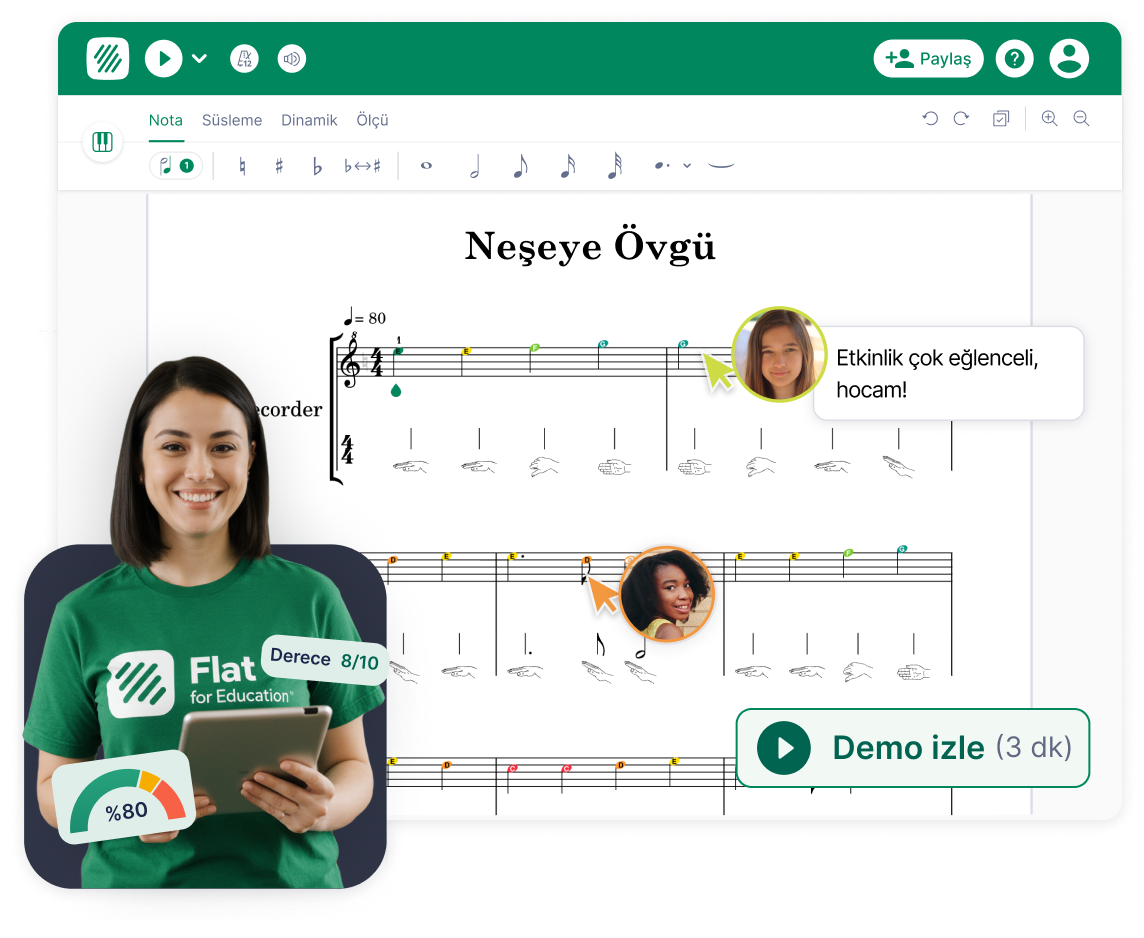This screenshot has height=938, width=1144.
Task: Open the Ölçü tab
Action: pos(372,120)
